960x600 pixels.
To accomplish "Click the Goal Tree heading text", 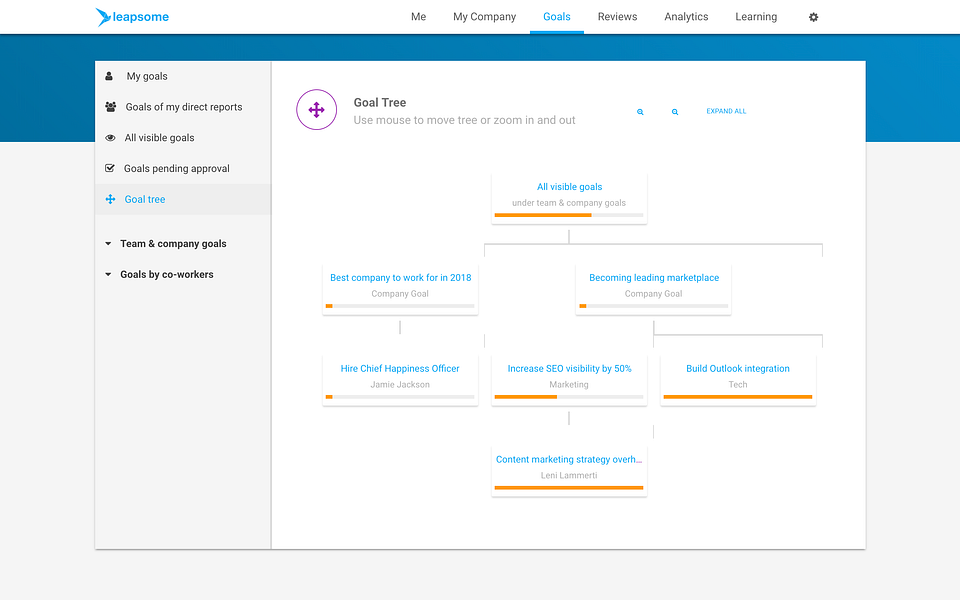I will 380,102.
